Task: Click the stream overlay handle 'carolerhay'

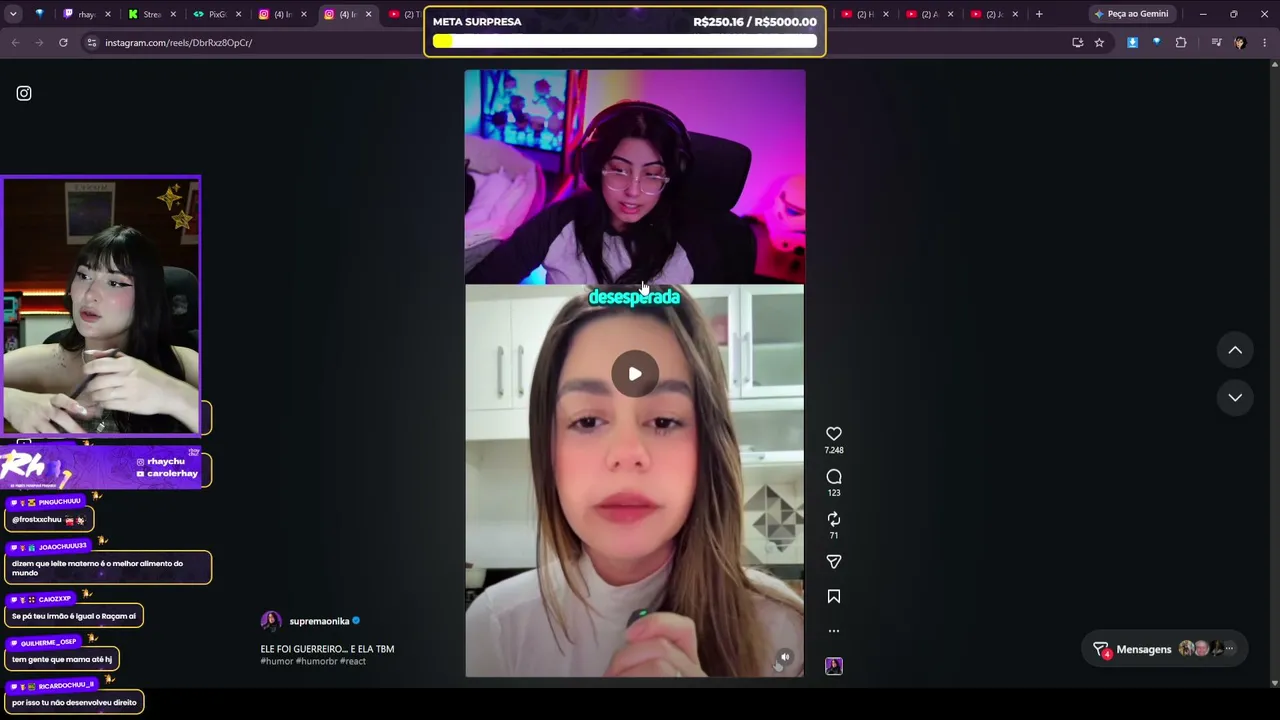Action: [172, 474]
